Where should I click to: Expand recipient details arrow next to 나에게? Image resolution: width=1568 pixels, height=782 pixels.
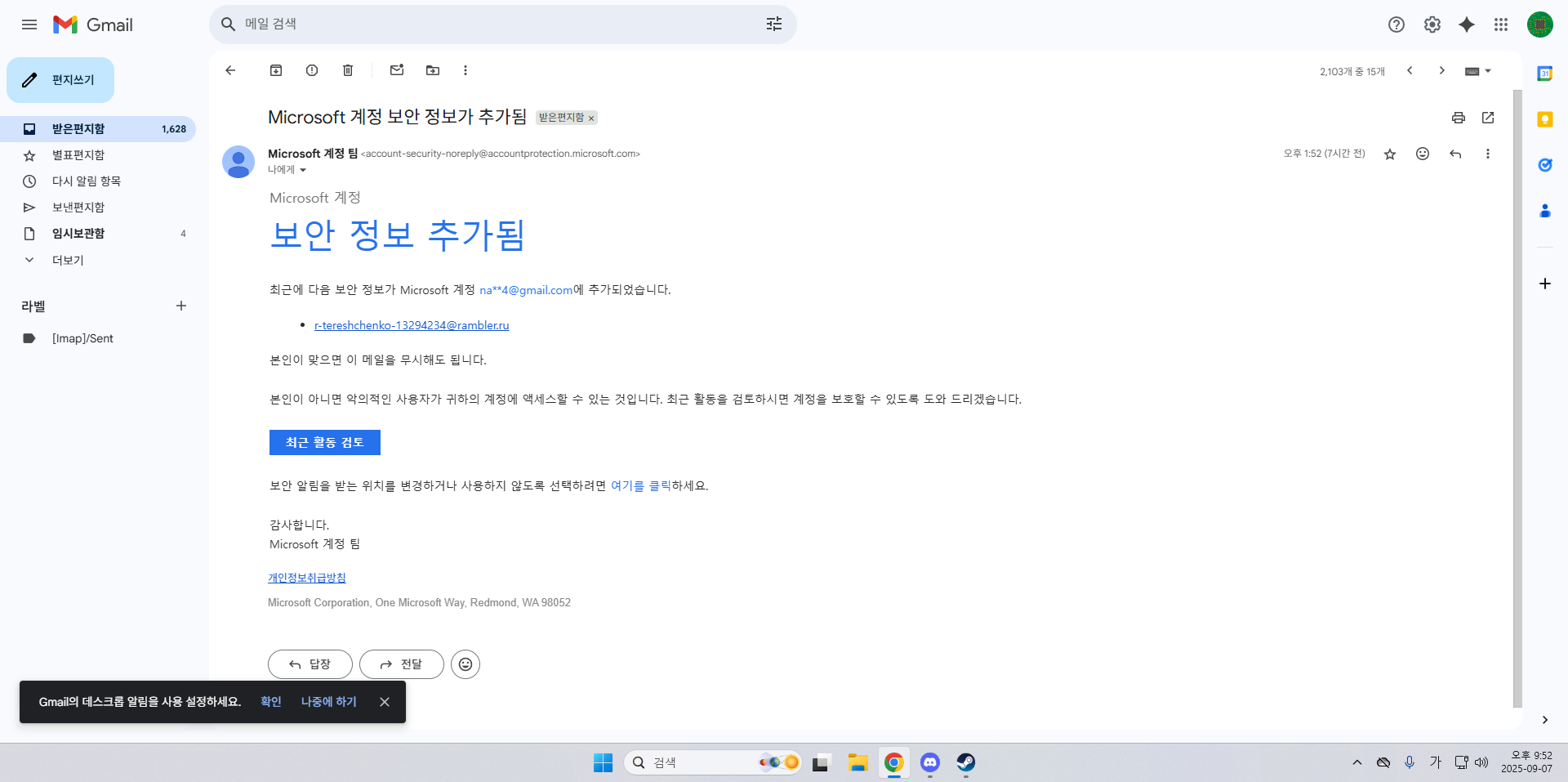(302, 170)
